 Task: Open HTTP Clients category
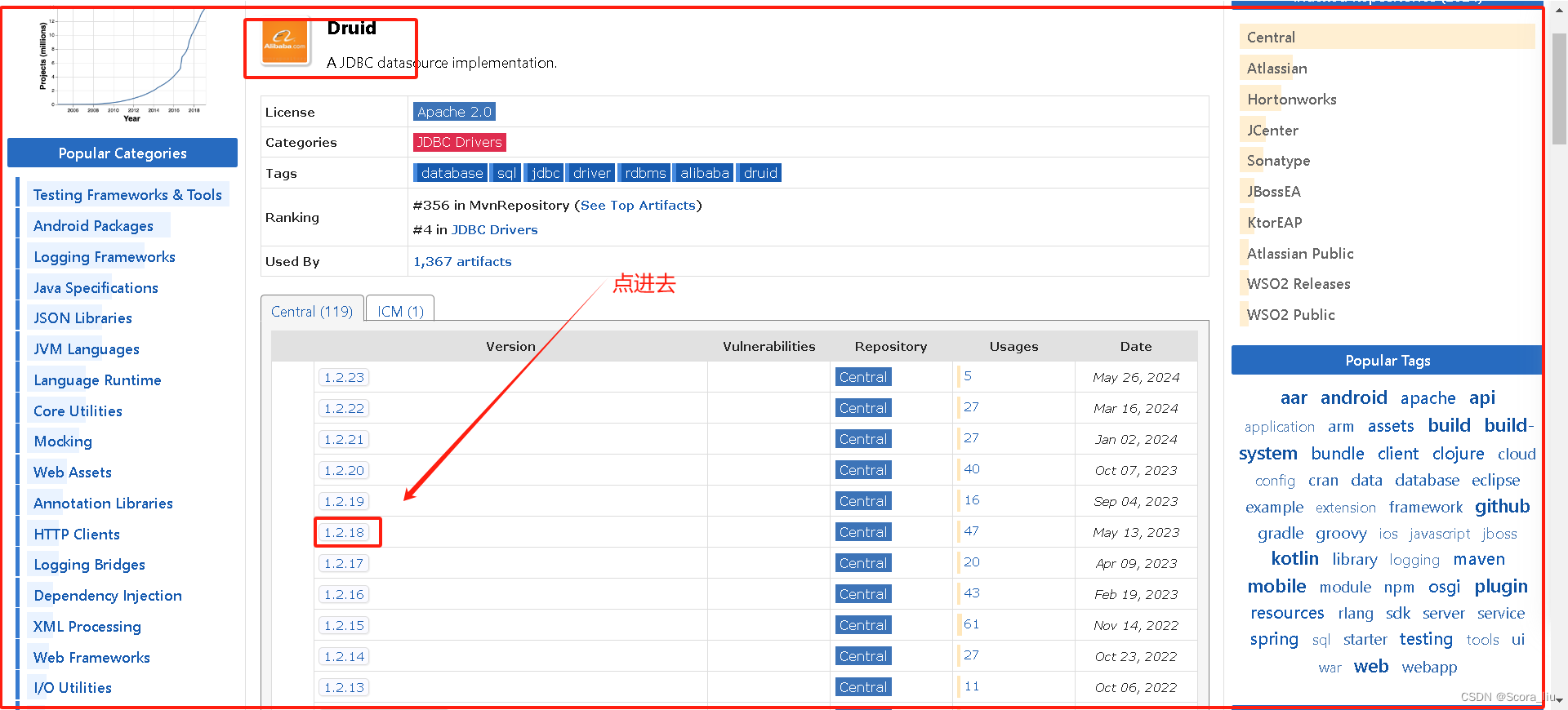pos(77,535)
